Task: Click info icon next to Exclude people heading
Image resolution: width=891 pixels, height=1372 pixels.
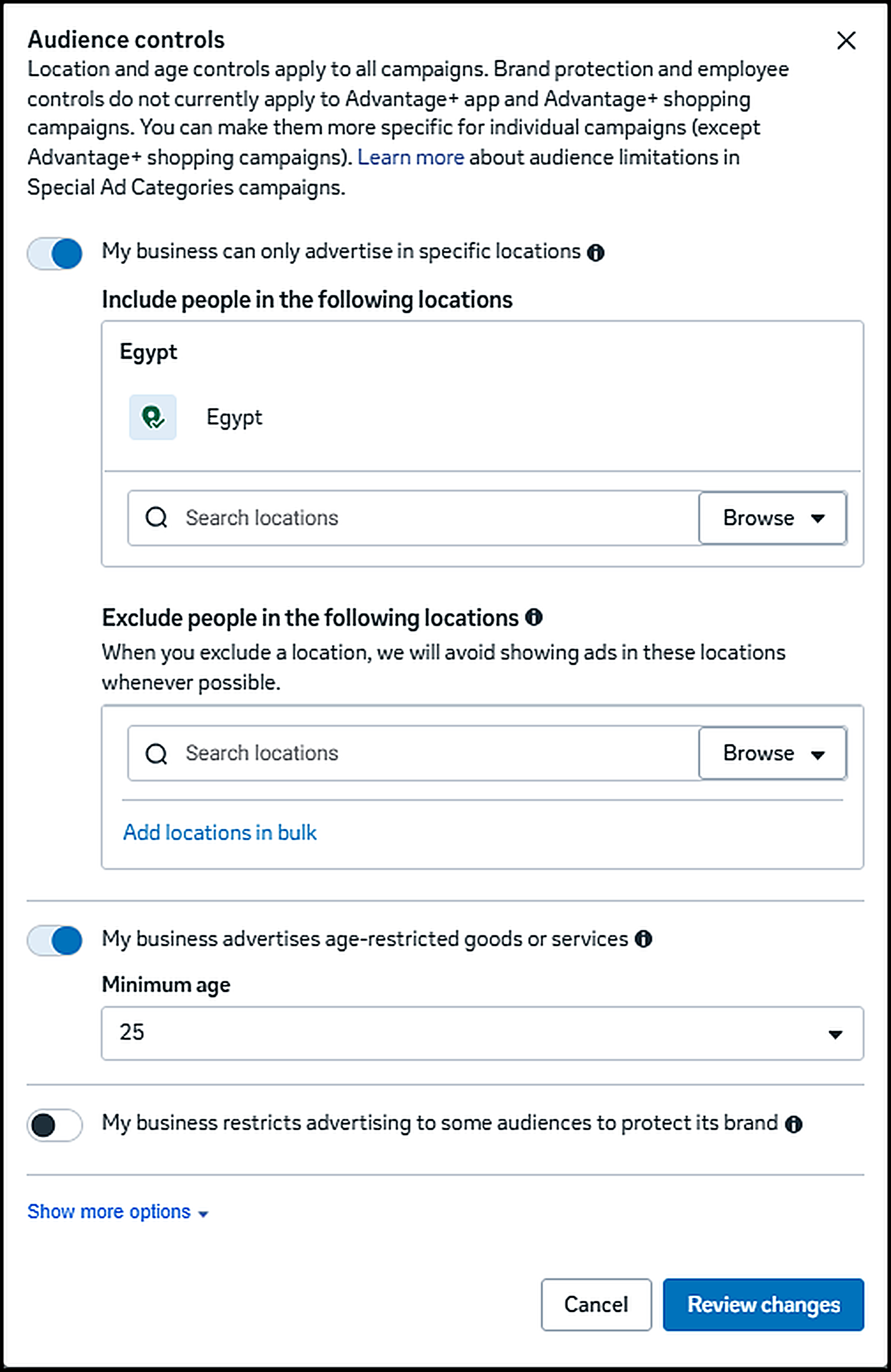Action: tap(534, 617)
